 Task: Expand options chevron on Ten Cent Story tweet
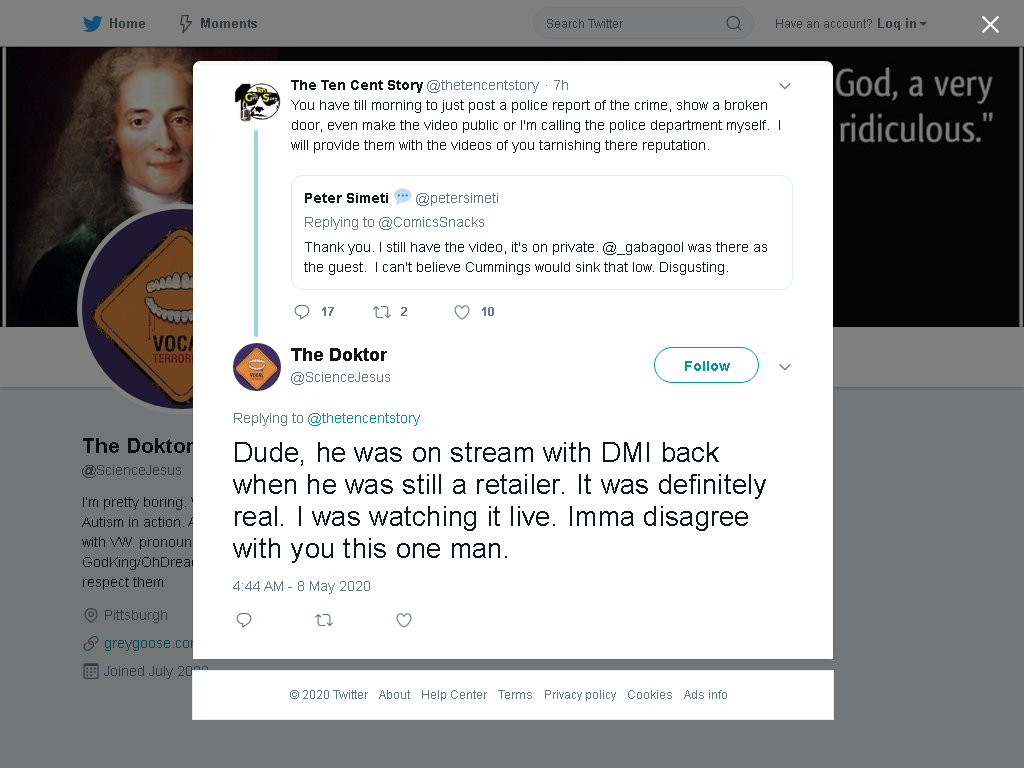point(785,86)
